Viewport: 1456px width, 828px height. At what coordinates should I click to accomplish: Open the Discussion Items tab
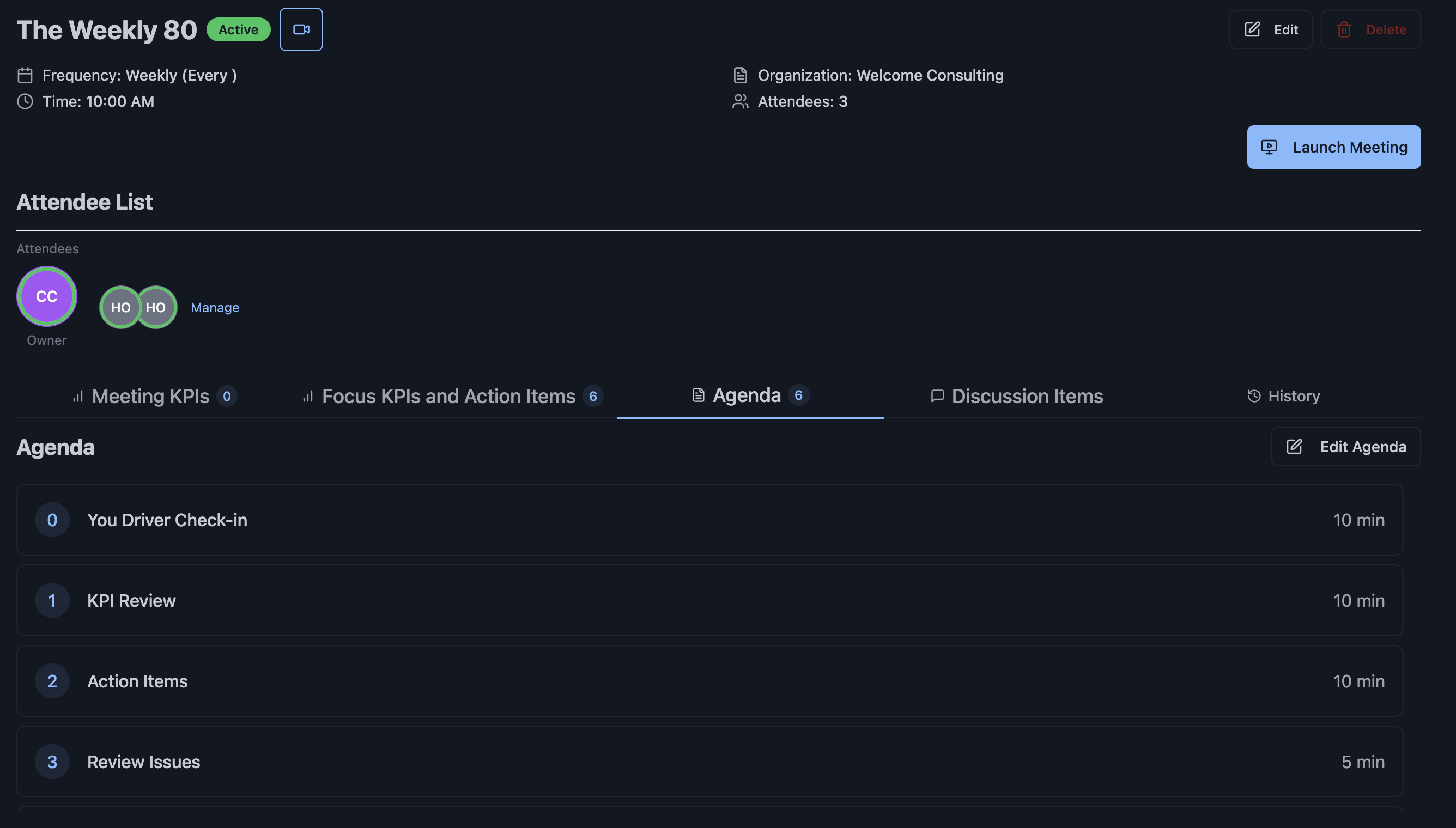[1016, 396]
